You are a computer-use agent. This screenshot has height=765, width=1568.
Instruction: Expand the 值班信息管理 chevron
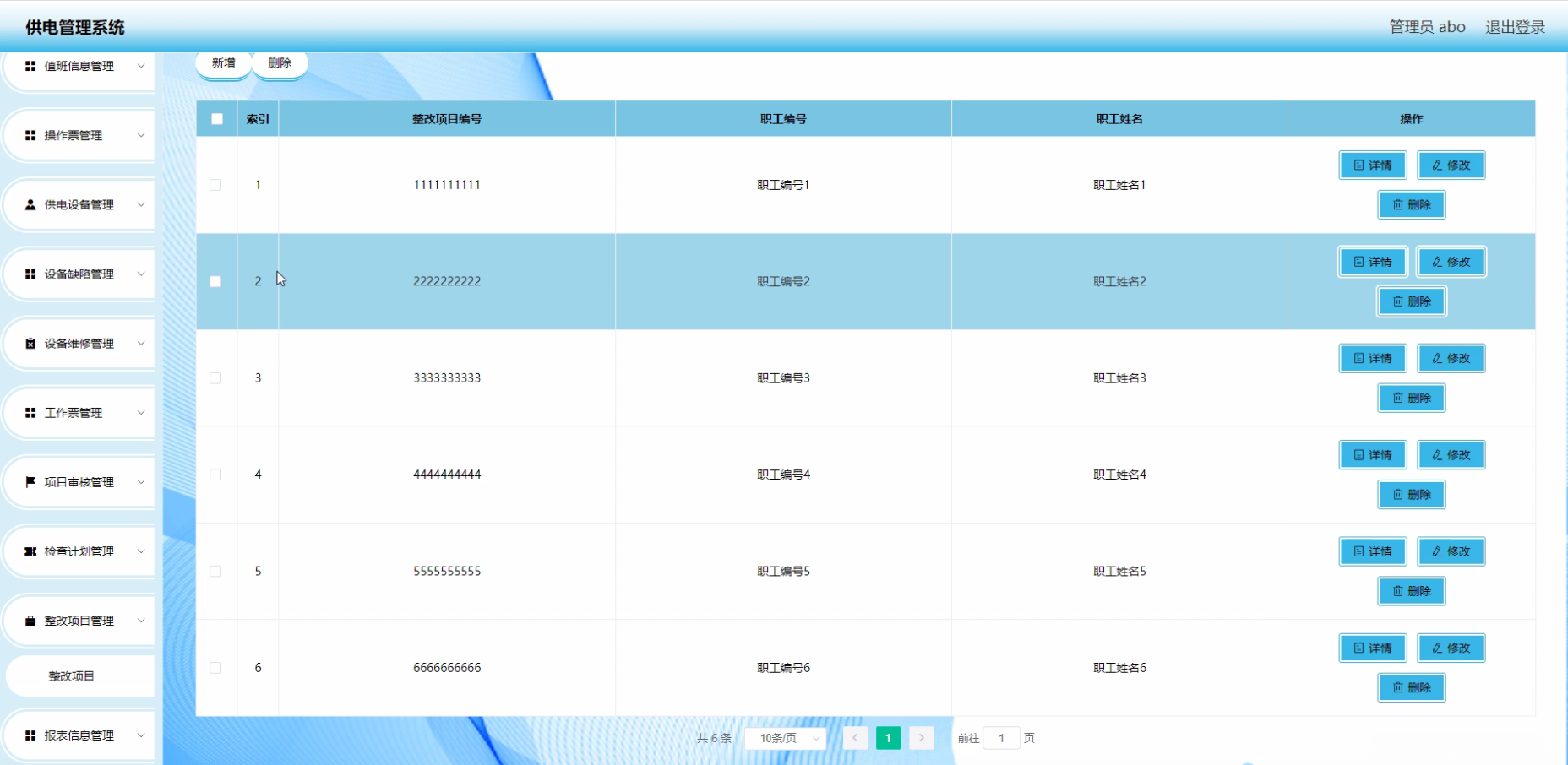pyautogui.click(x=141, y=66)
